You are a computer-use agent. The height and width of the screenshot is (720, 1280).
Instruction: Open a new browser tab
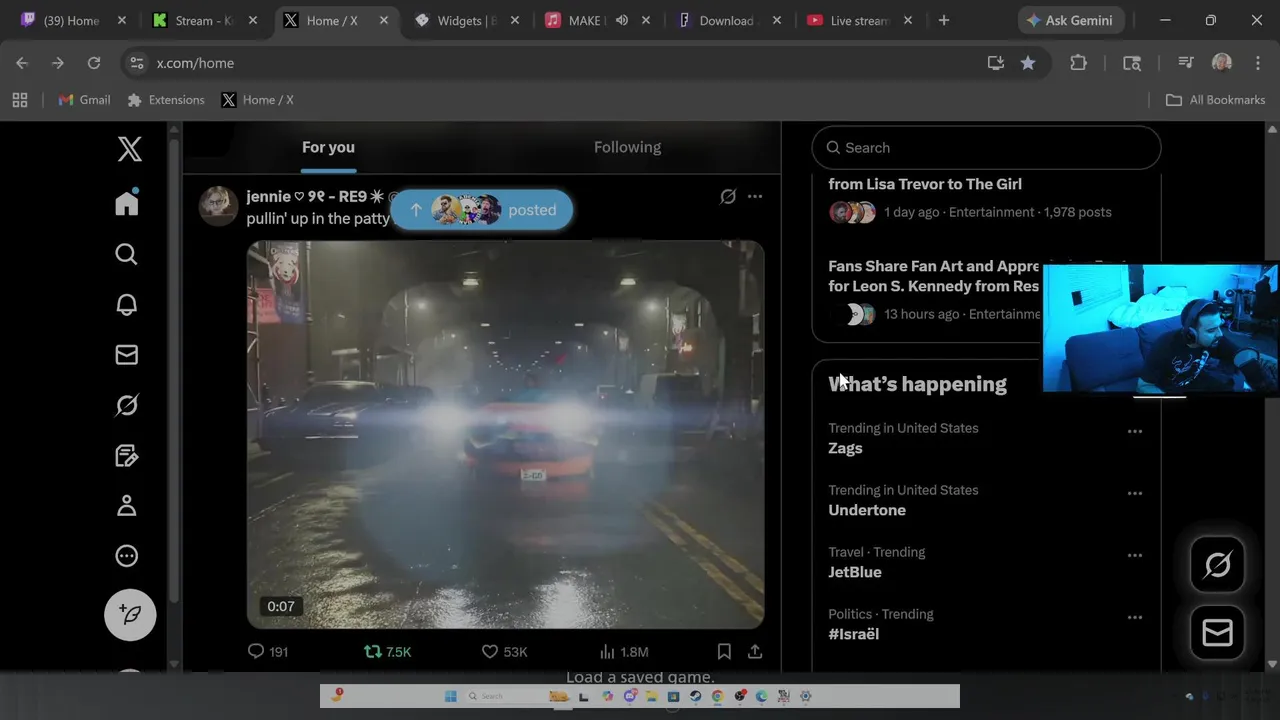pos(943,20)
